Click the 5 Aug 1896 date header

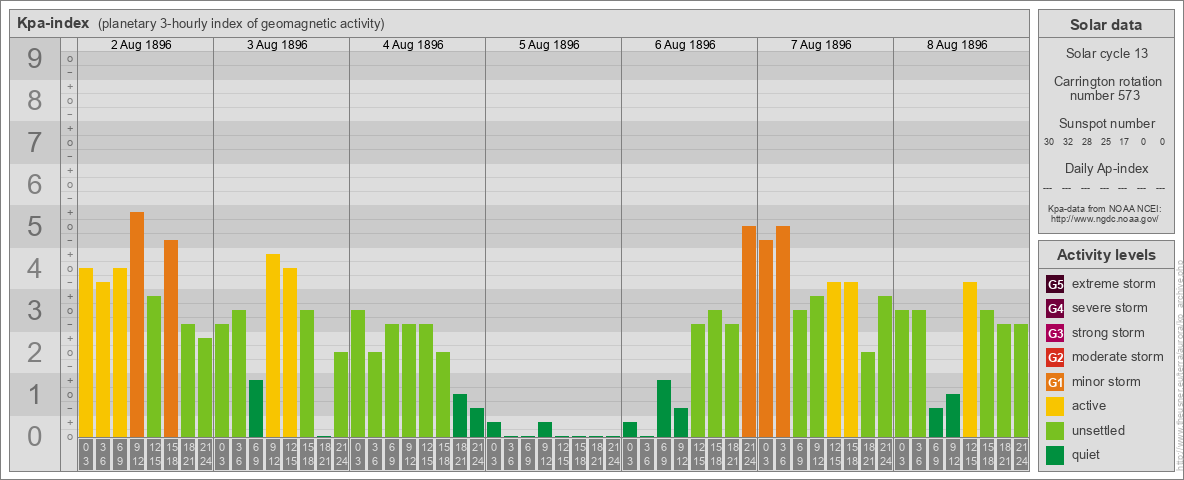coord(549,45)
